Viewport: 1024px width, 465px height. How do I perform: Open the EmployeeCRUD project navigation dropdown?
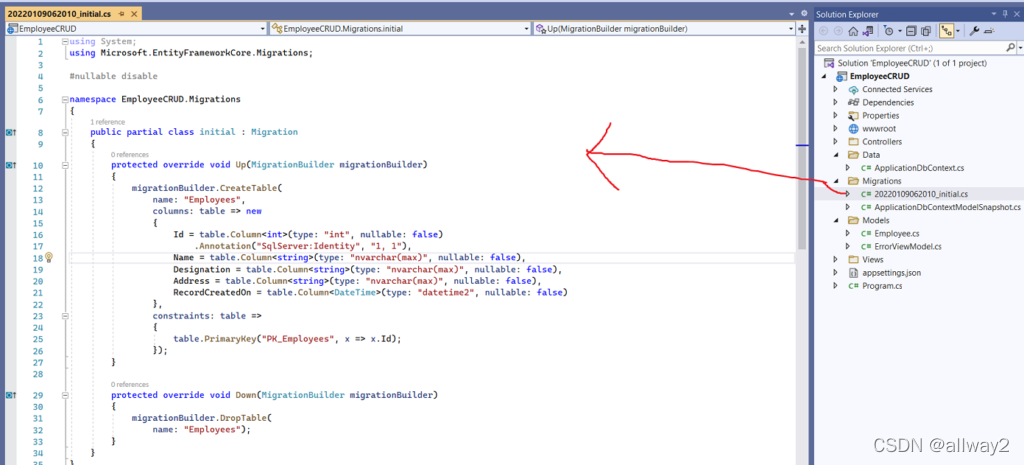click(263, 29)
